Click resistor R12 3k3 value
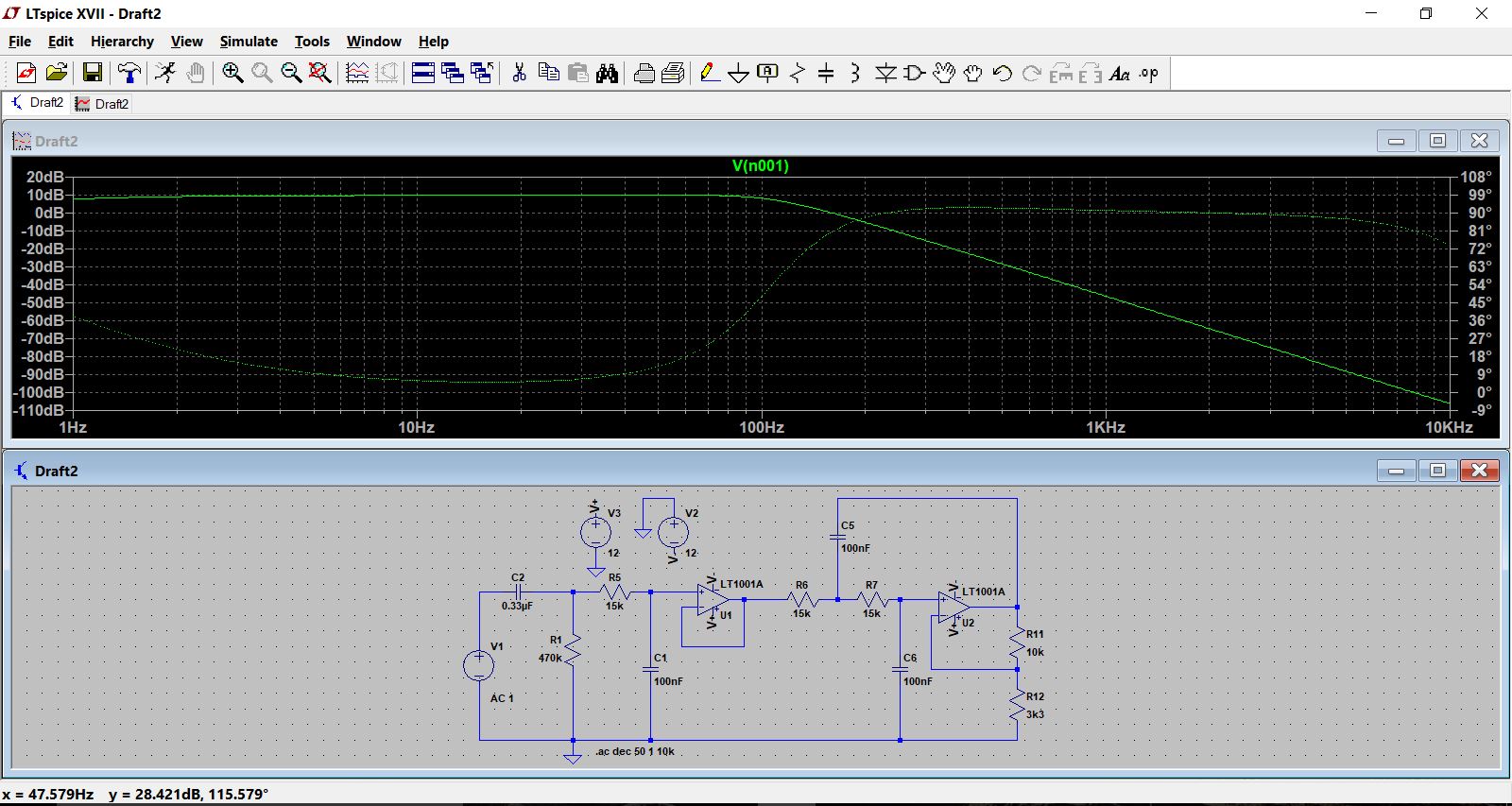Image resolution: width=1512 pixels, height=806 pixels. coord(1035,714)
